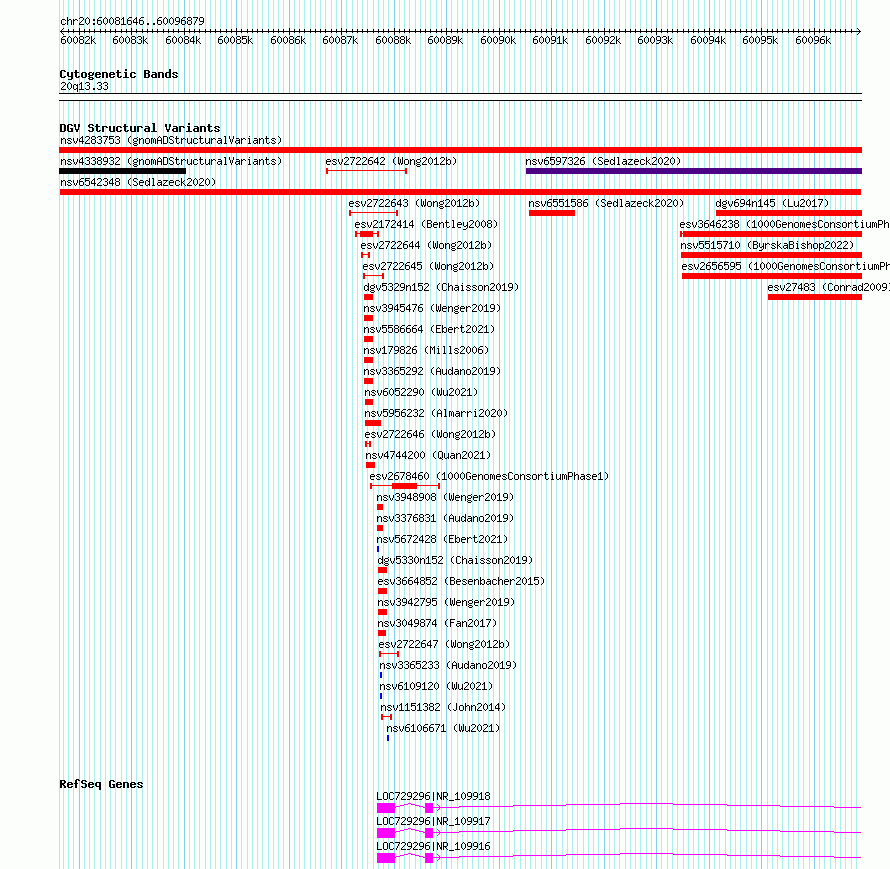This screenshot has width=890, height=869.
Task: Open nsv5515710 (ByrskaBishop2022) variant
Action: (767, 245)
